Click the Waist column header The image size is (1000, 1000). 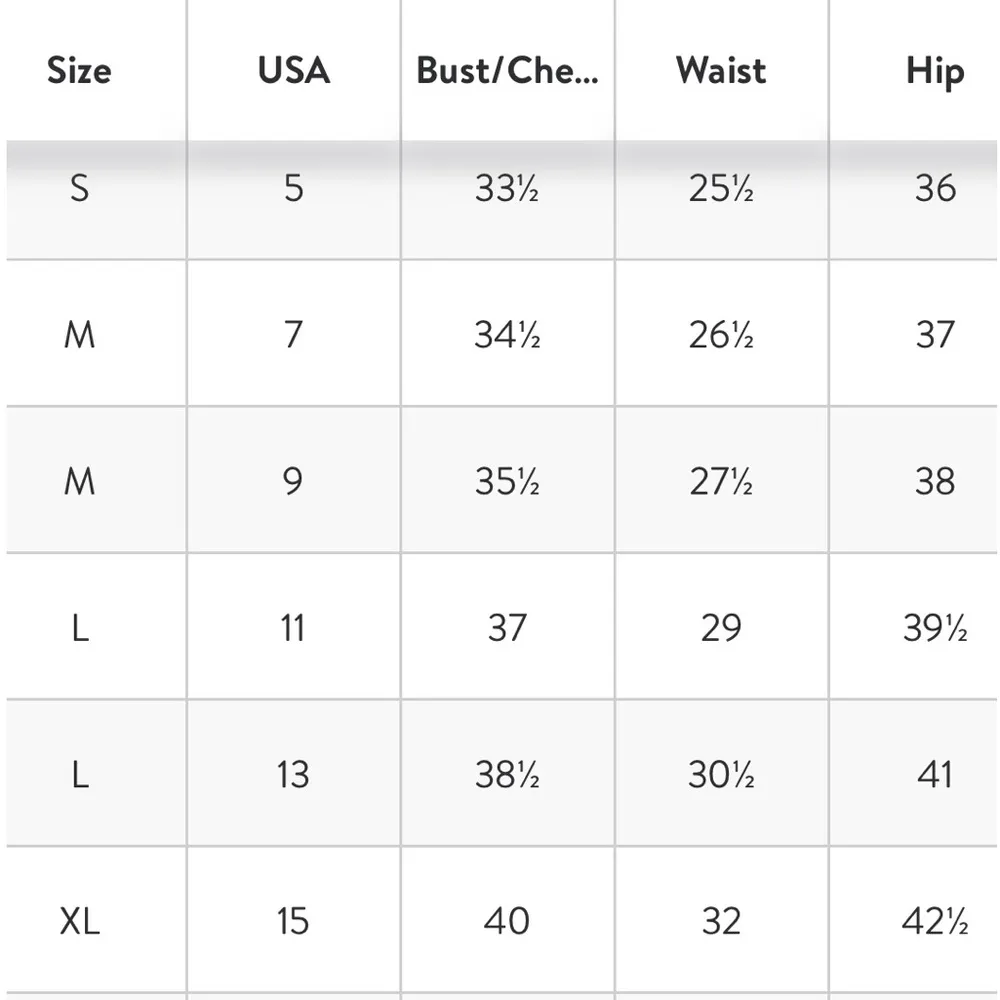click(x=721, y=71)
